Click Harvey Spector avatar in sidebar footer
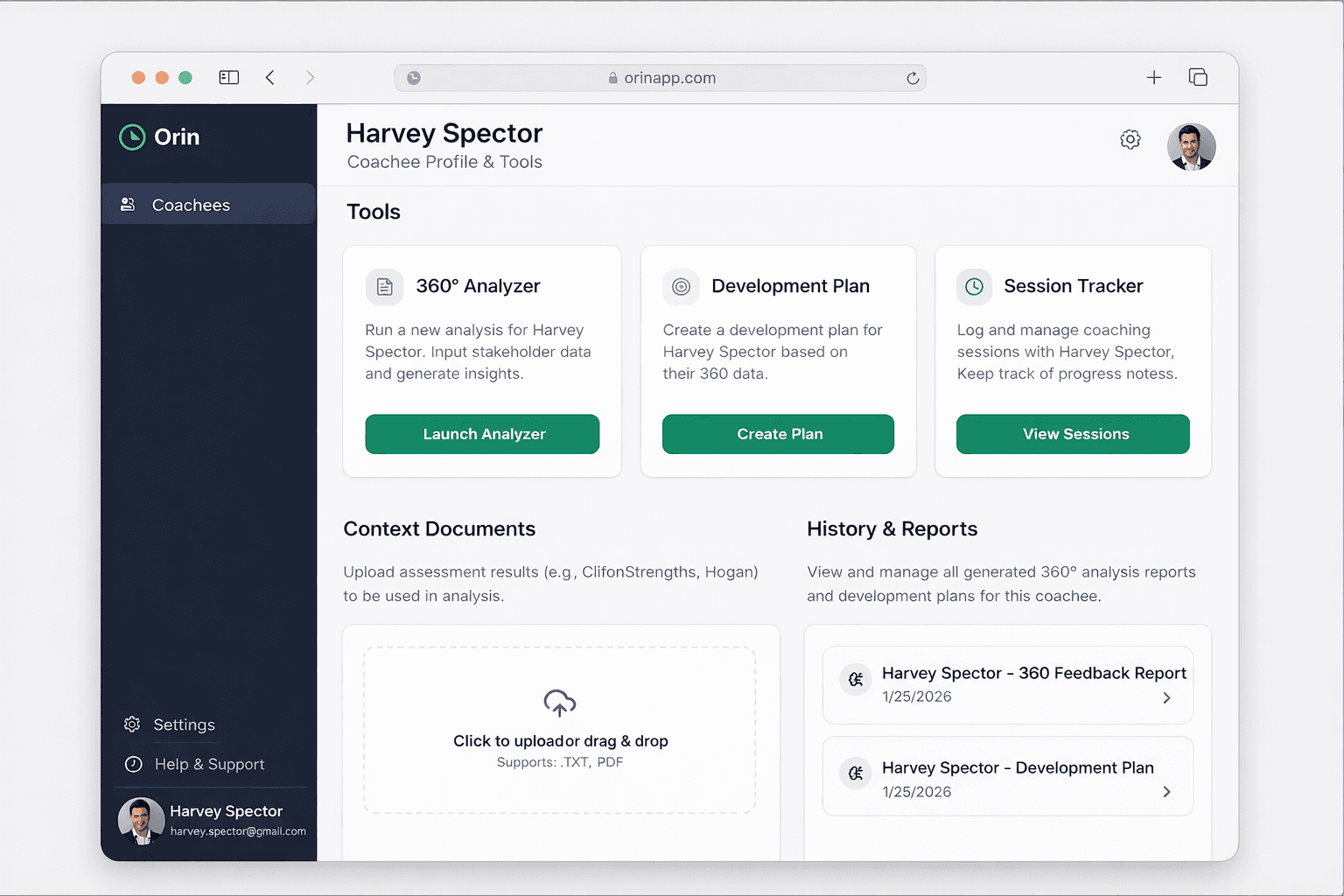The image size is (1344, 896). coord(141,821)
